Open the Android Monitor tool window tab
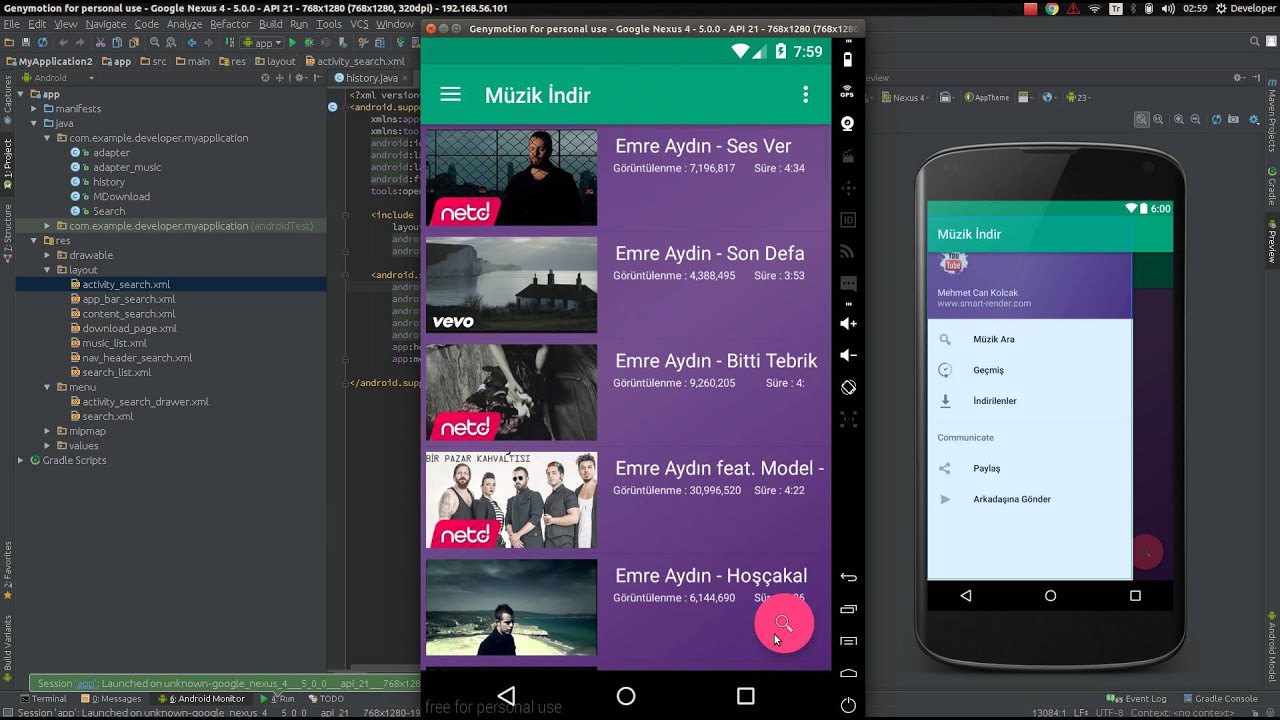Screen dimensions: 1280x720 [x=201, y=699]
